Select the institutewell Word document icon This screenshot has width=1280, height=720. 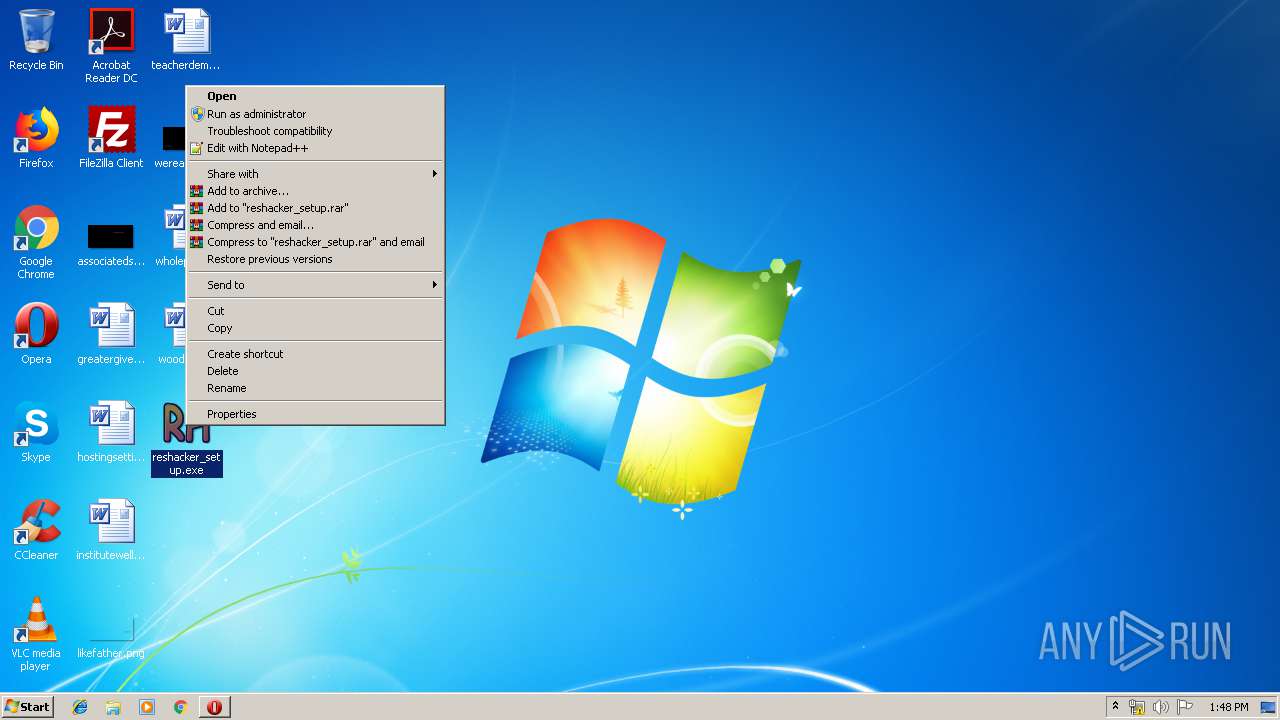[111, 530]
